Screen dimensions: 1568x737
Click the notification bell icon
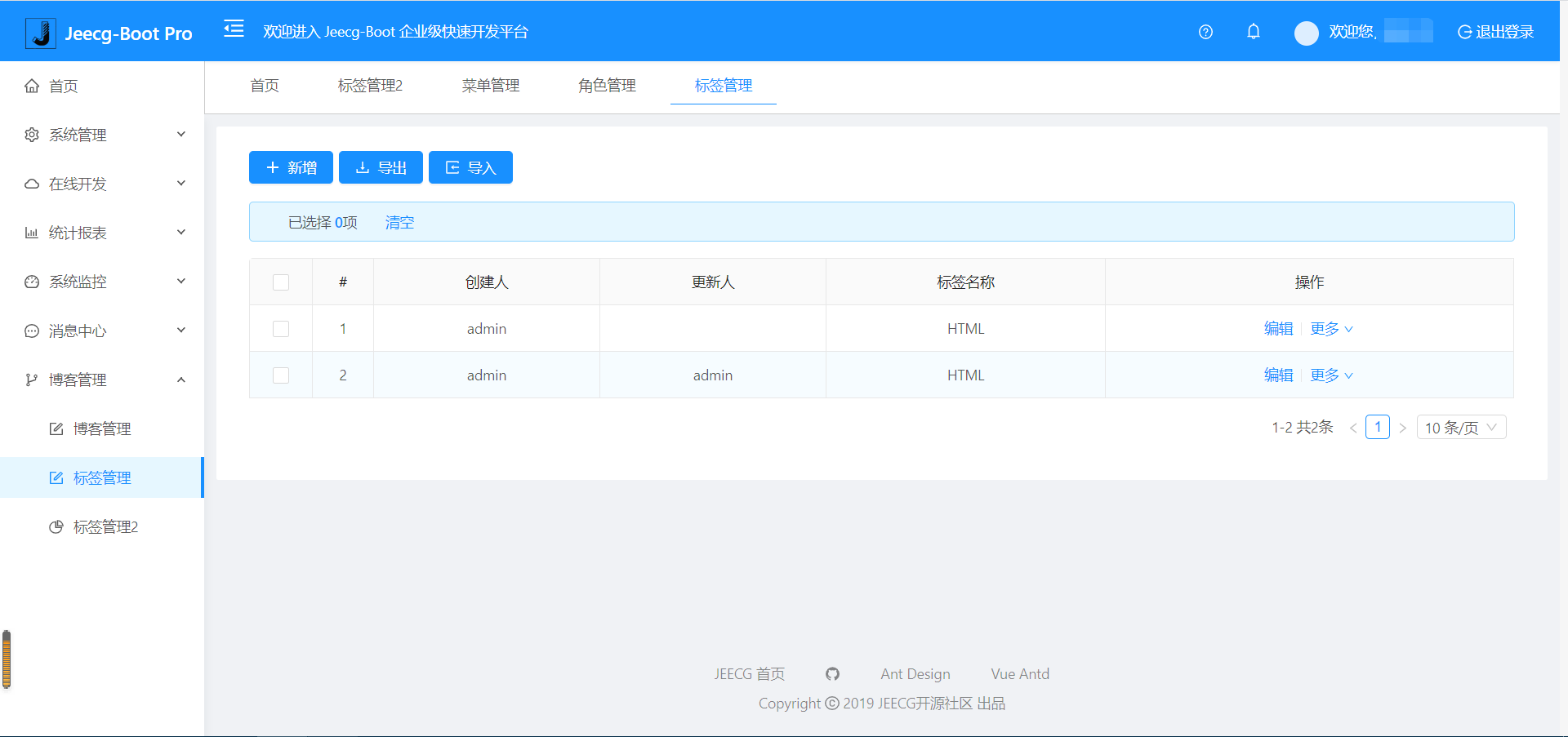(1254, 32)
